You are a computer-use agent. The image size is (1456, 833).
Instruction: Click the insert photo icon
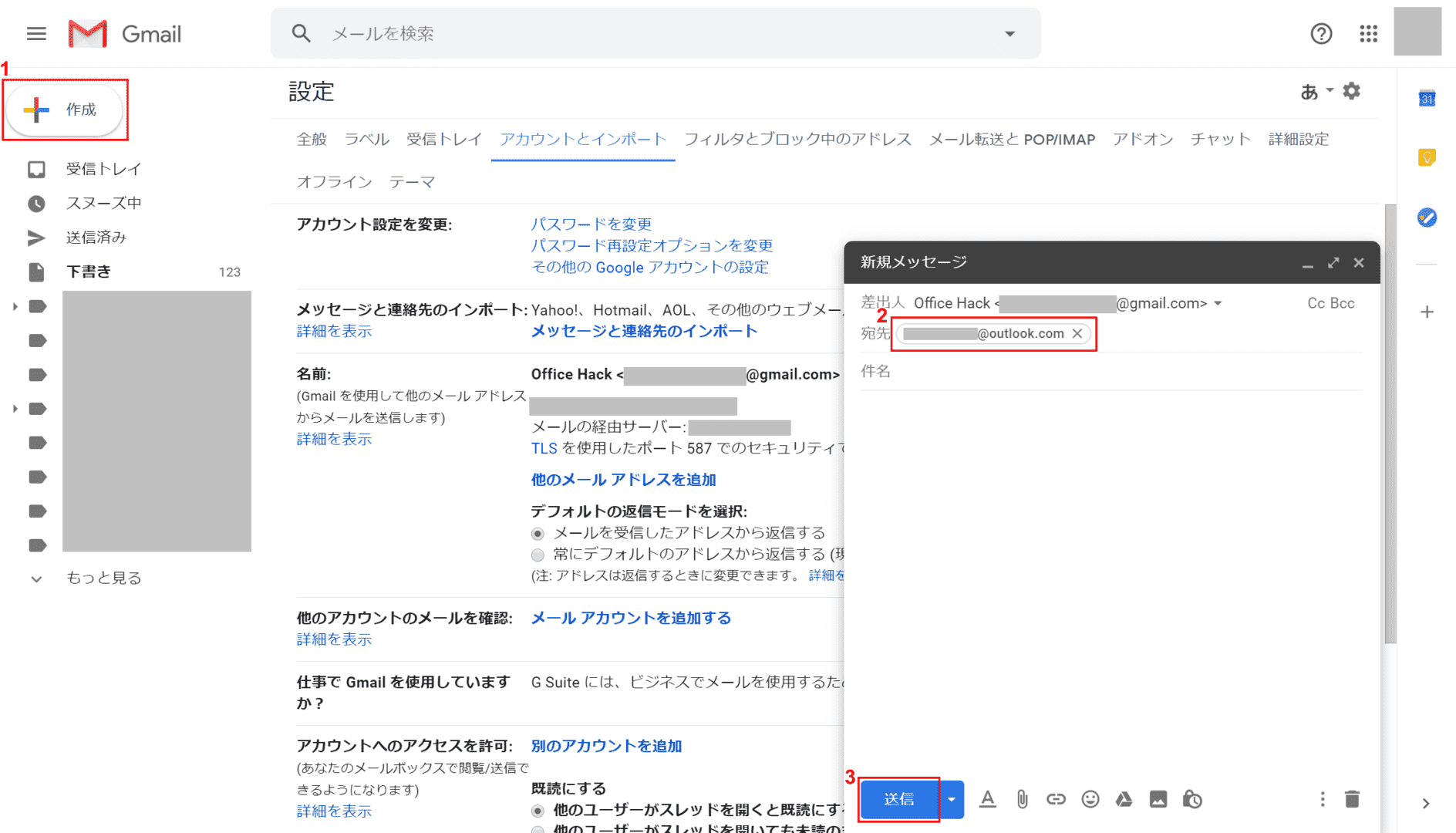pos(1158,799)
